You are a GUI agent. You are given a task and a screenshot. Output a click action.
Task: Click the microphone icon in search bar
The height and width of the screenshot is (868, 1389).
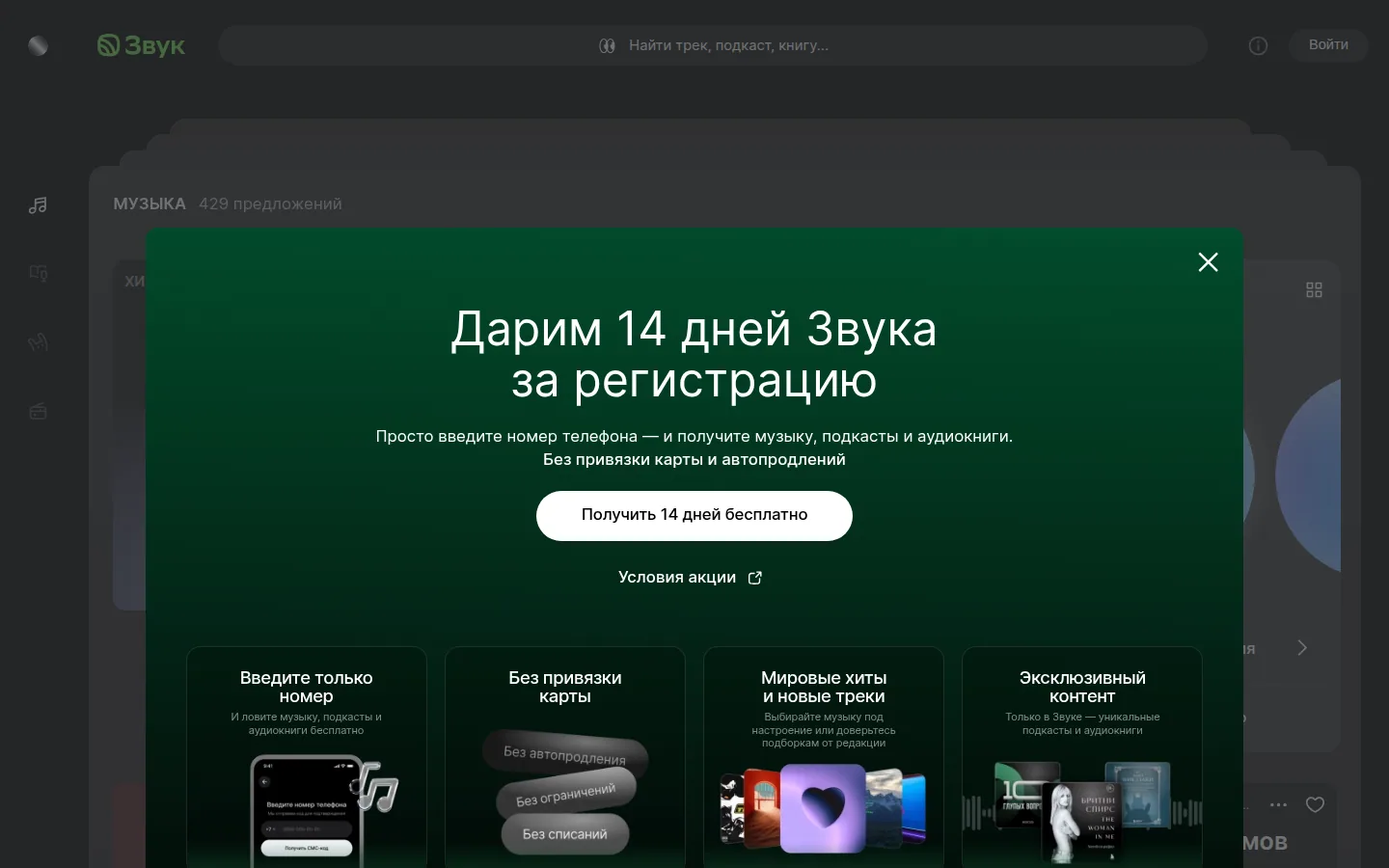pyautogui.click(x=607, y=45)
